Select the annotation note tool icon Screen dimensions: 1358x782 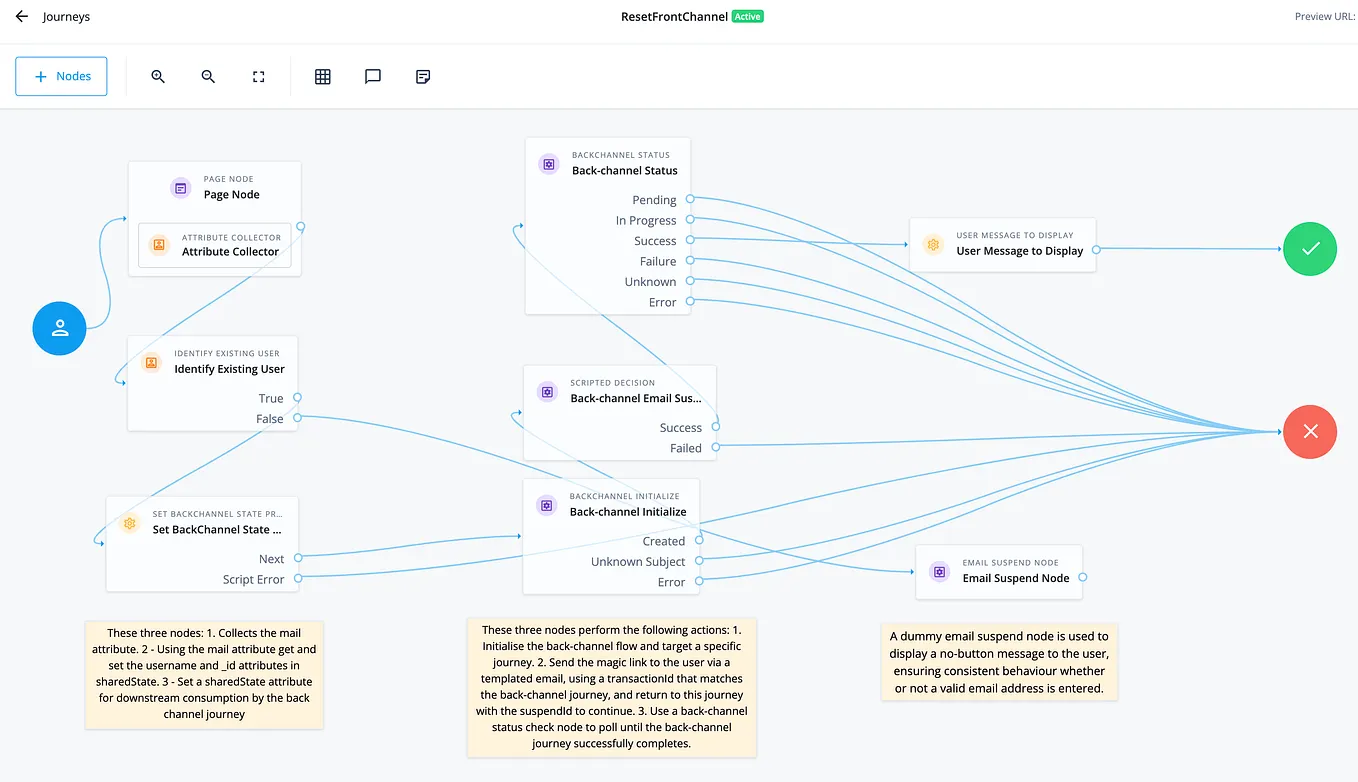pos(422,76)
